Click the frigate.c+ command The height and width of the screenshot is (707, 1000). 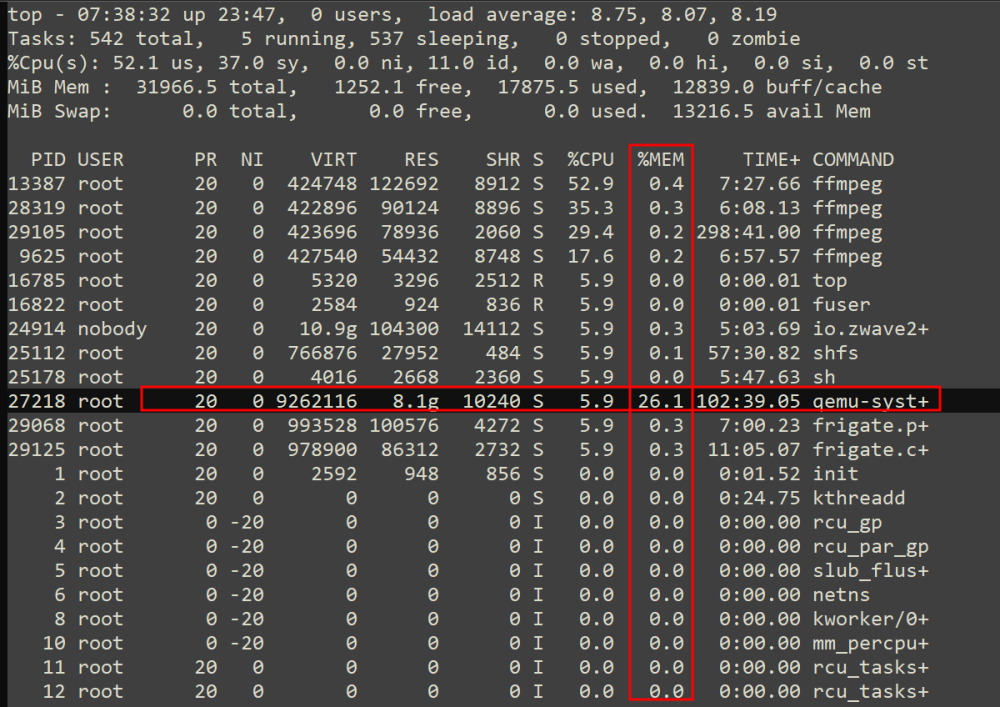point(871,449)
